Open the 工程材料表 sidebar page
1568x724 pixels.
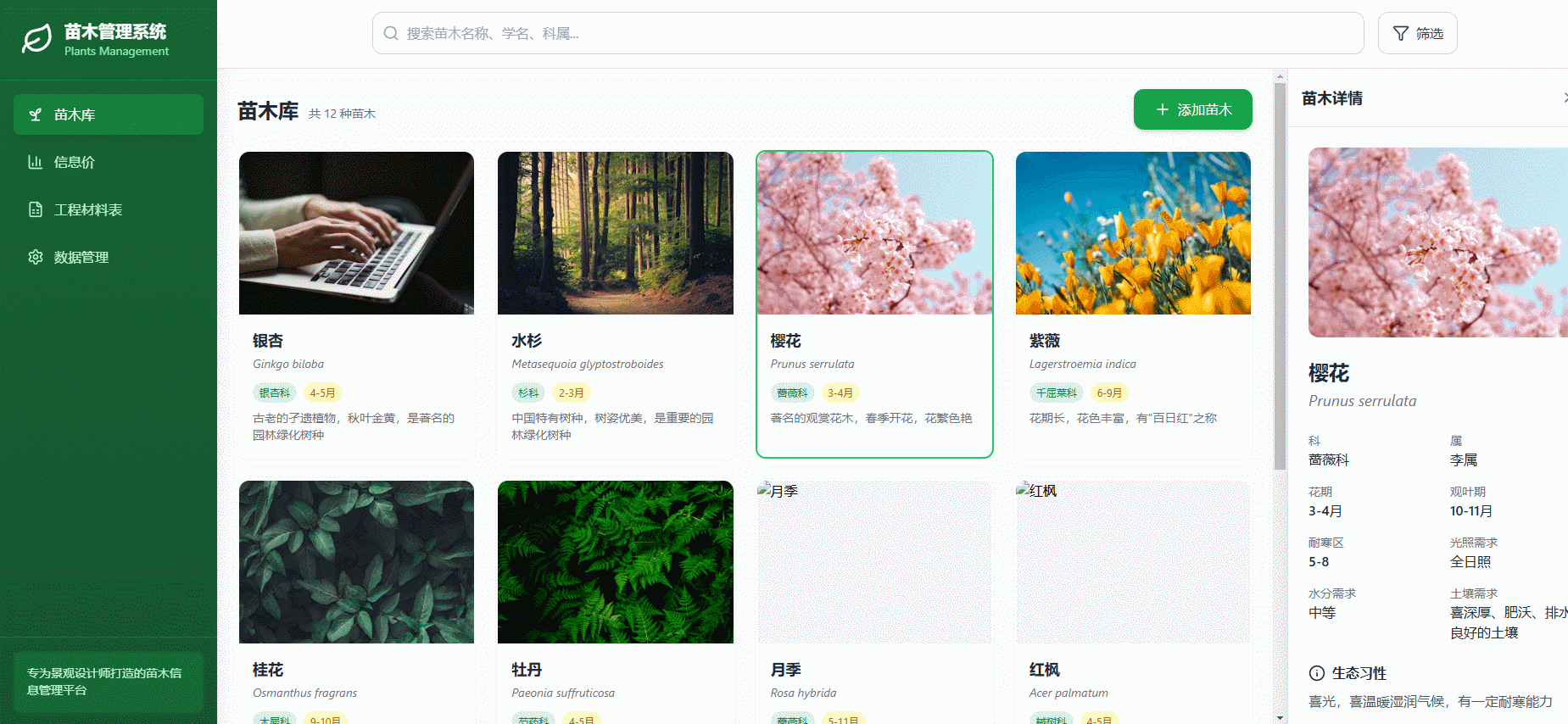point(109,209)
